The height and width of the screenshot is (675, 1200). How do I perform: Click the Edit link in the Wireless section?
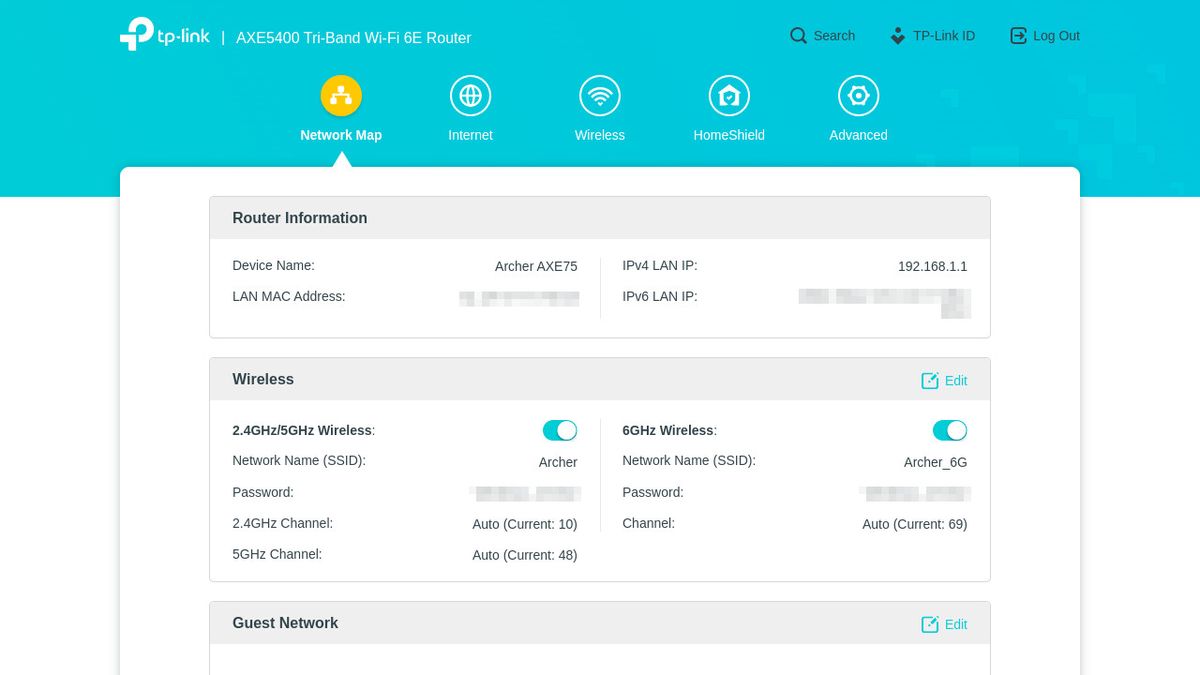tap(955, 381)
